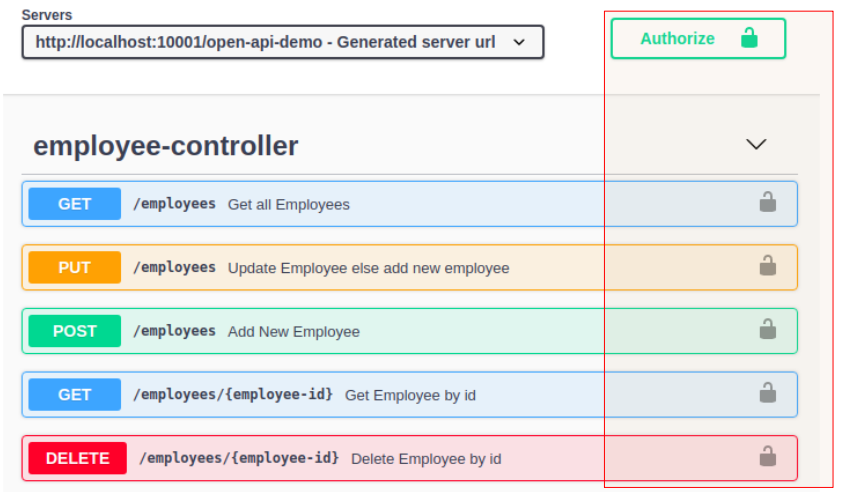843x492 pixels.
Task: Click the green unlocked padlock inside Authorize
Action: click(x=748, y=38)
